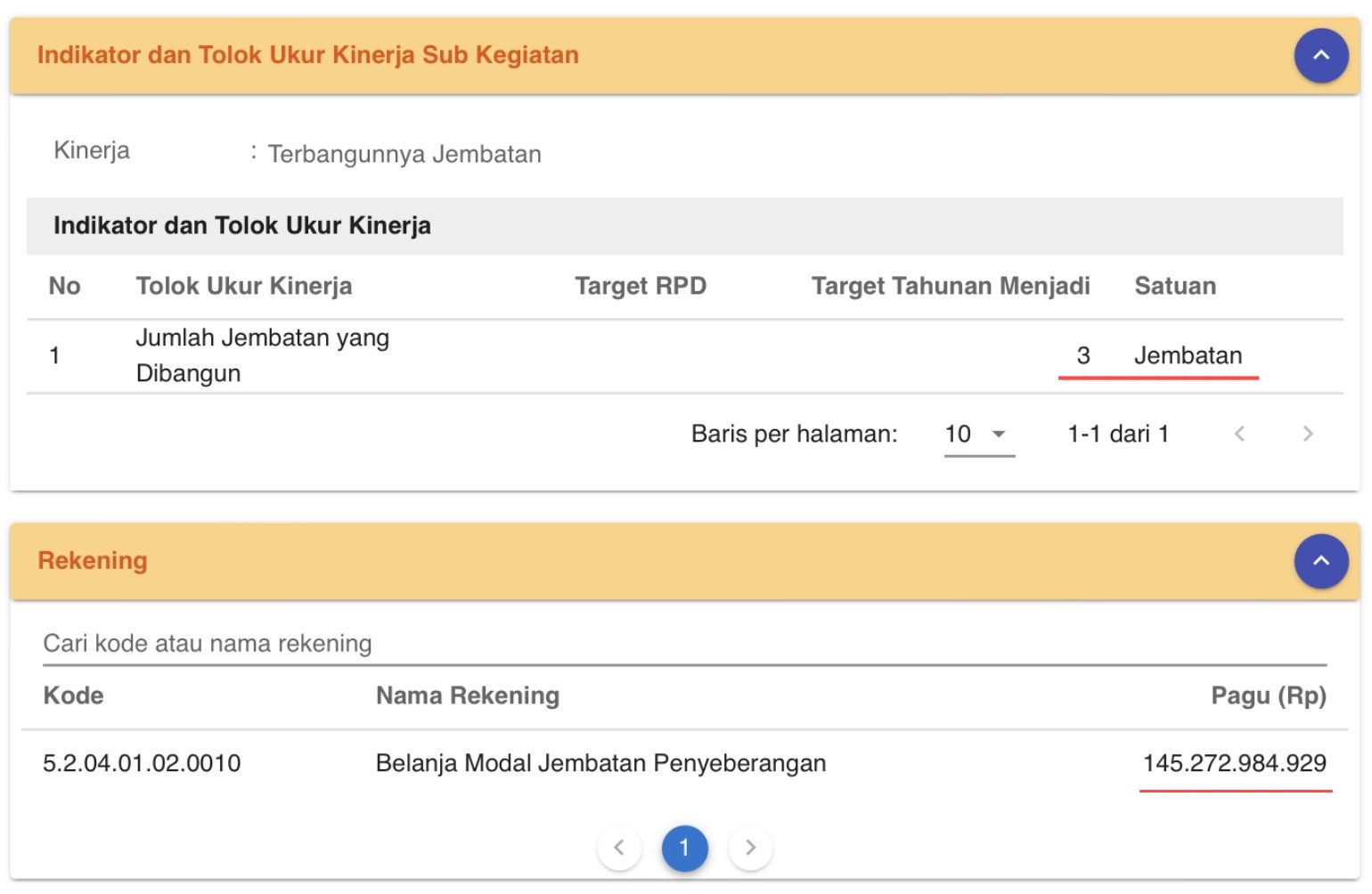Go to previous page of indicator table
The image size is (1372, 894).
pos(1239,435)
